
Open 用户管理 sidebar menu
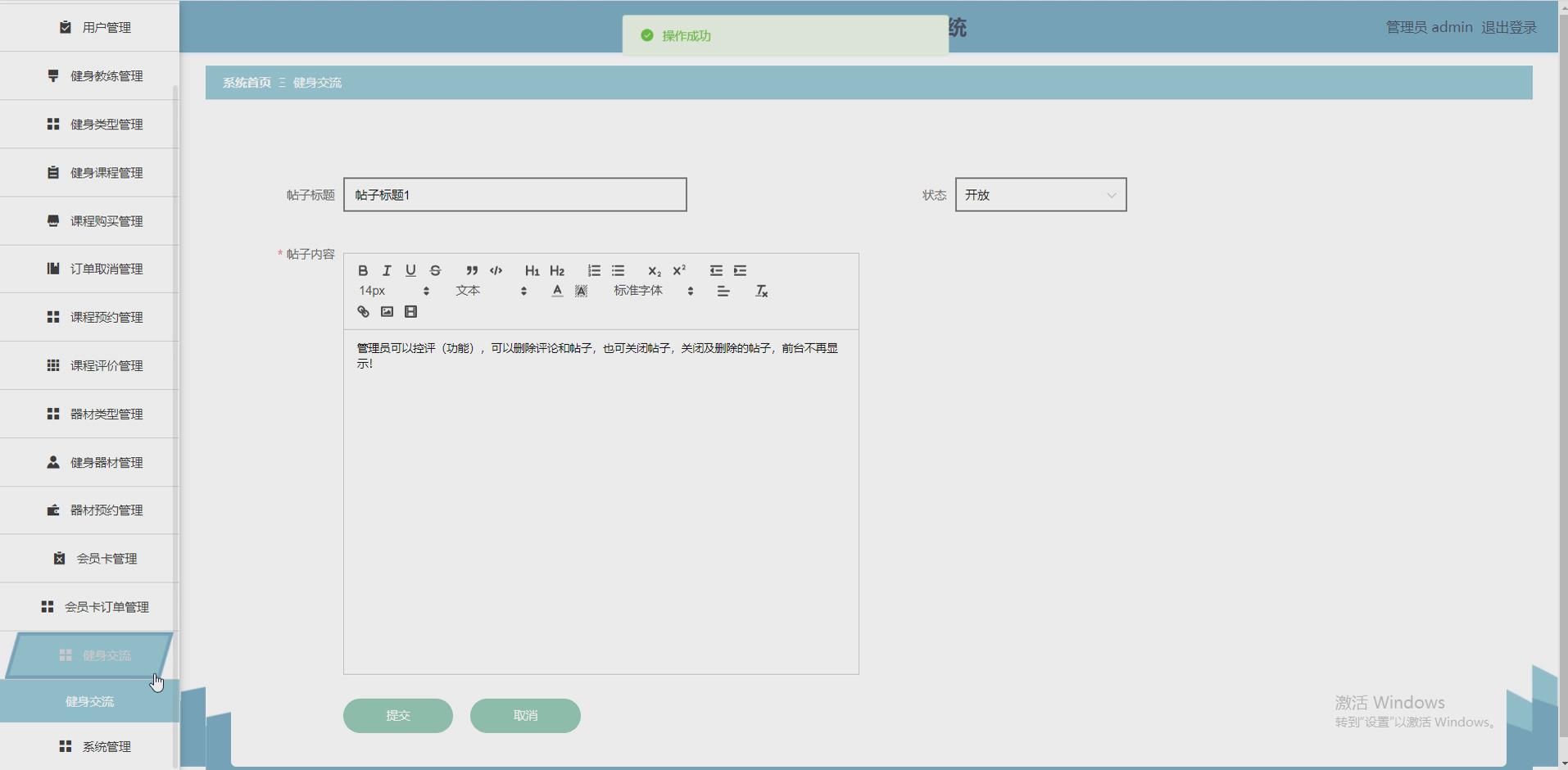coord(89,27)
